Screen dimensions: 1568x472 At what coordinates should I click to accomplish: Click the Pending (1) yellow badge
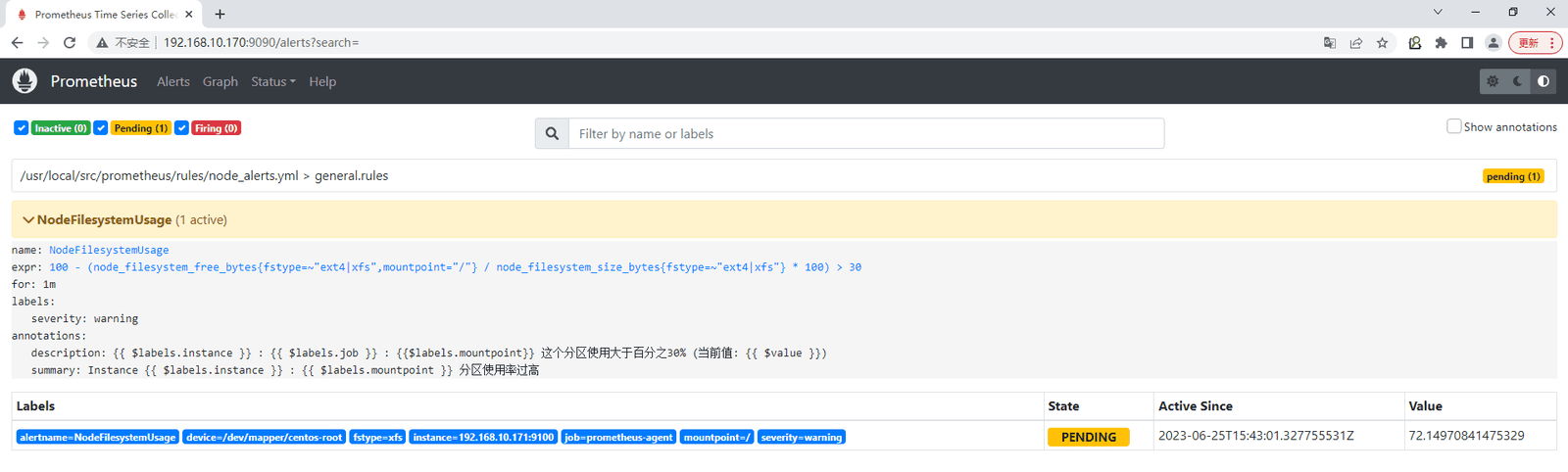141,128
